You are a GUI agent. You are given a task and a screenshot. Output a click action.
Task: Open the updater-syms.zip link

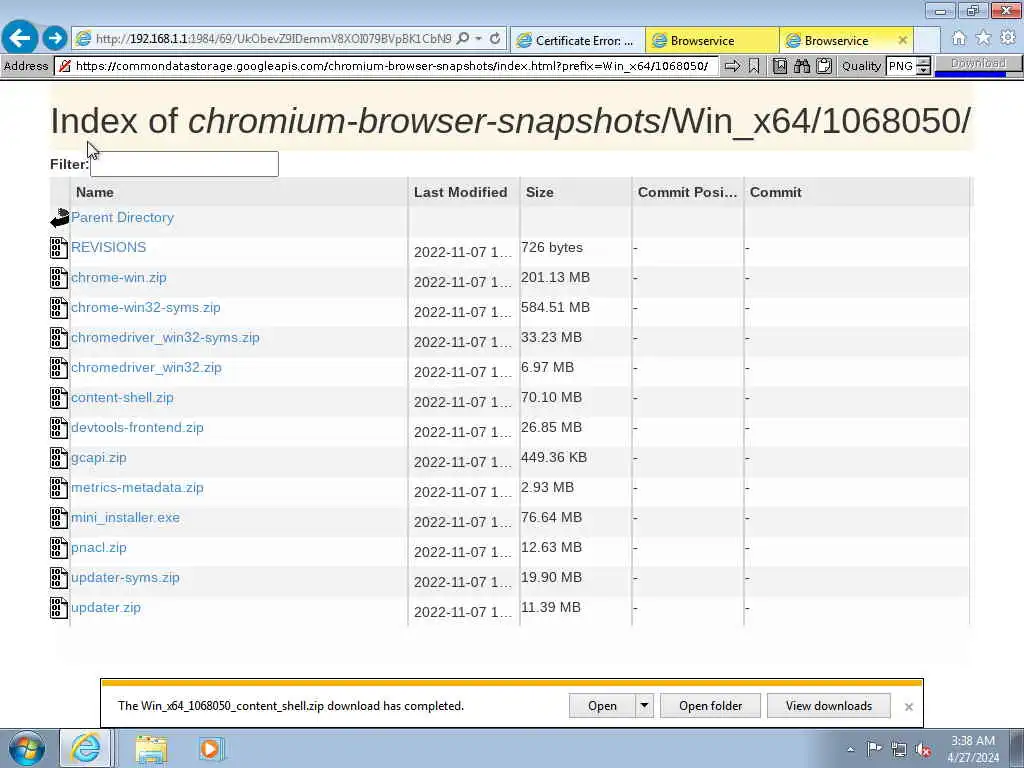(x=125, y=578)
